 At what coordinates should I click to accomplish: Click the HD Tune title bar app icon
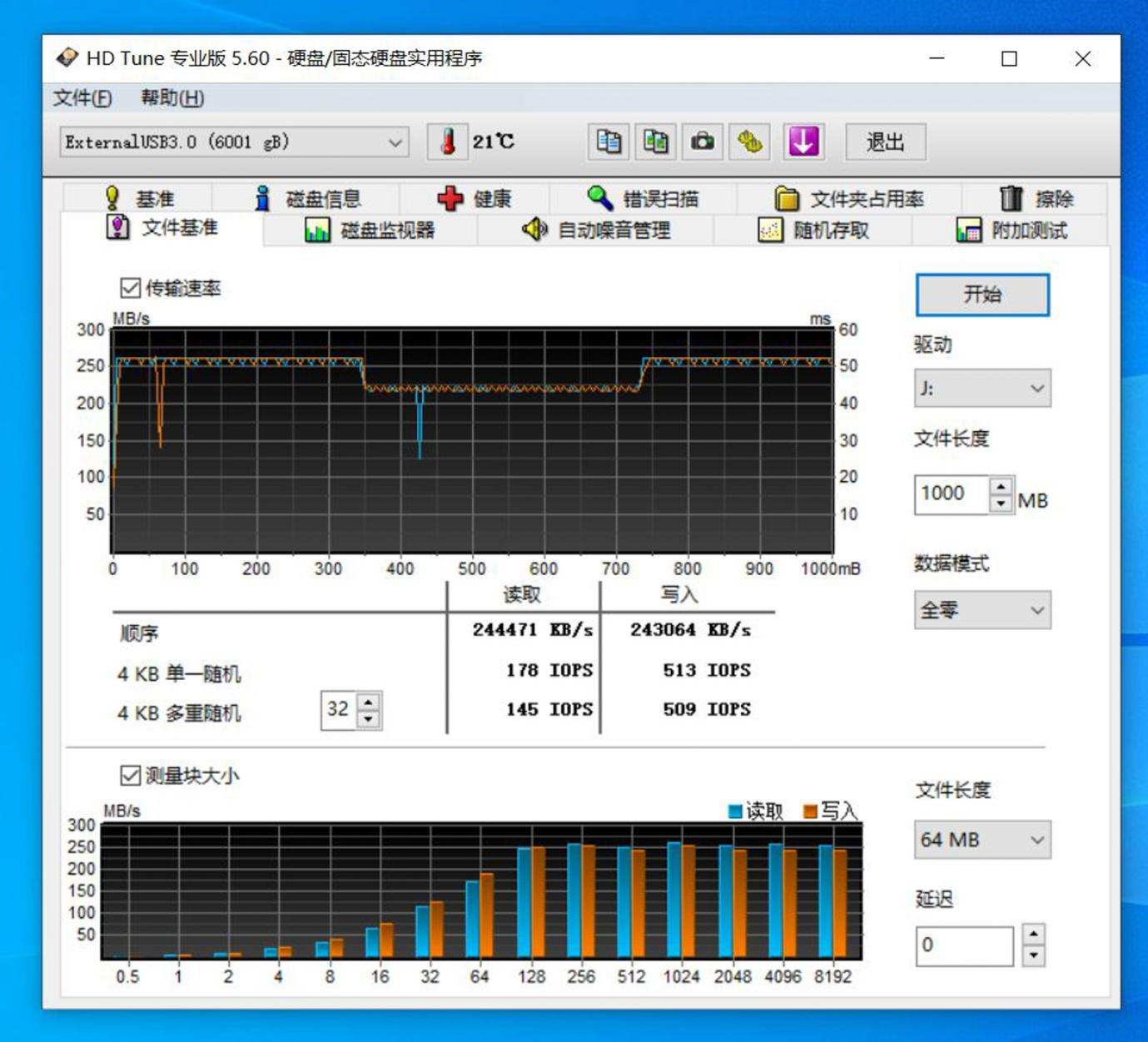[67, 58]
